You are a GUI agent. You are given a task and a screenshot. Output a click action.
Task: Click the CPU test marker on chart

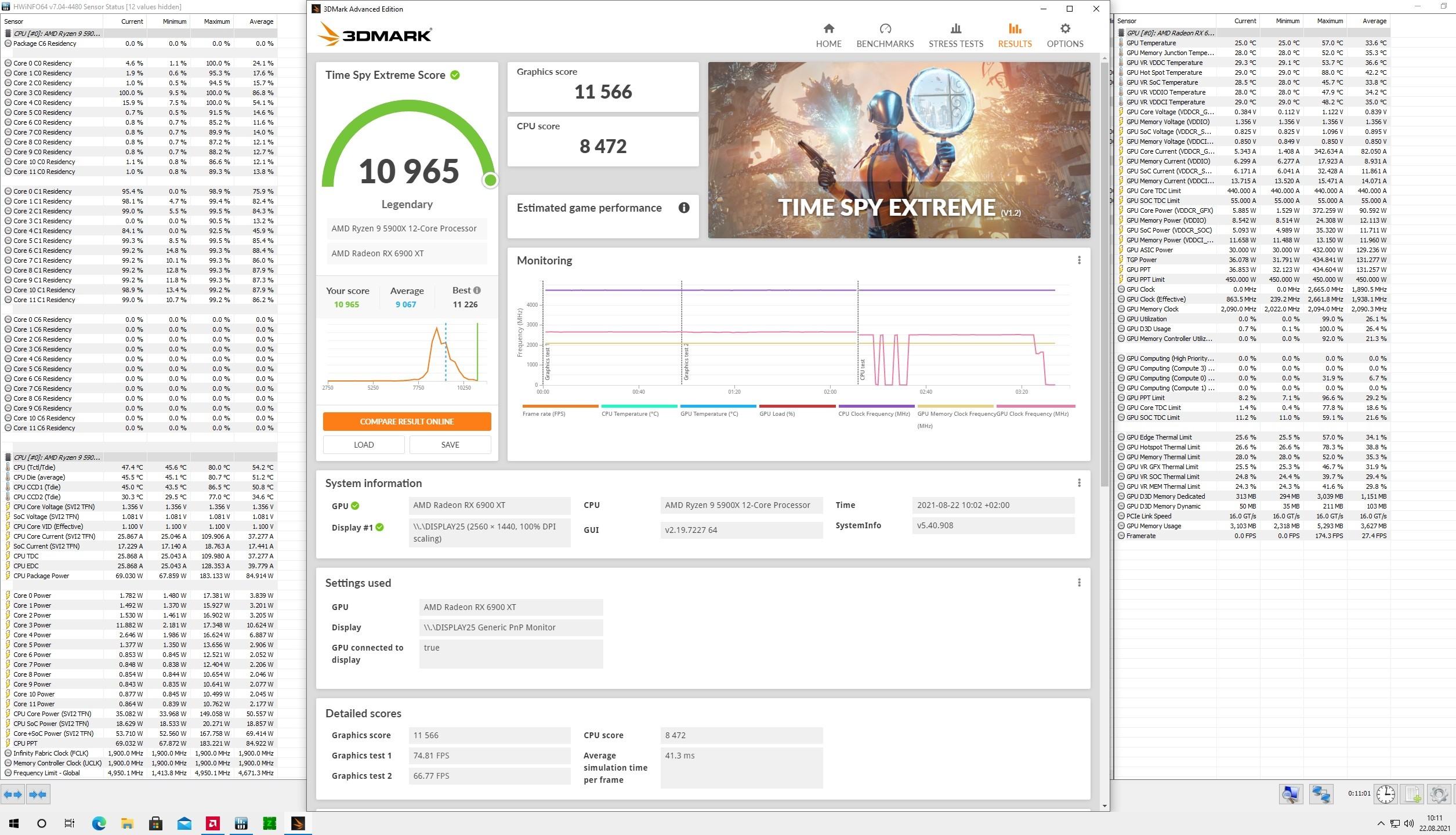click(863, 369)
